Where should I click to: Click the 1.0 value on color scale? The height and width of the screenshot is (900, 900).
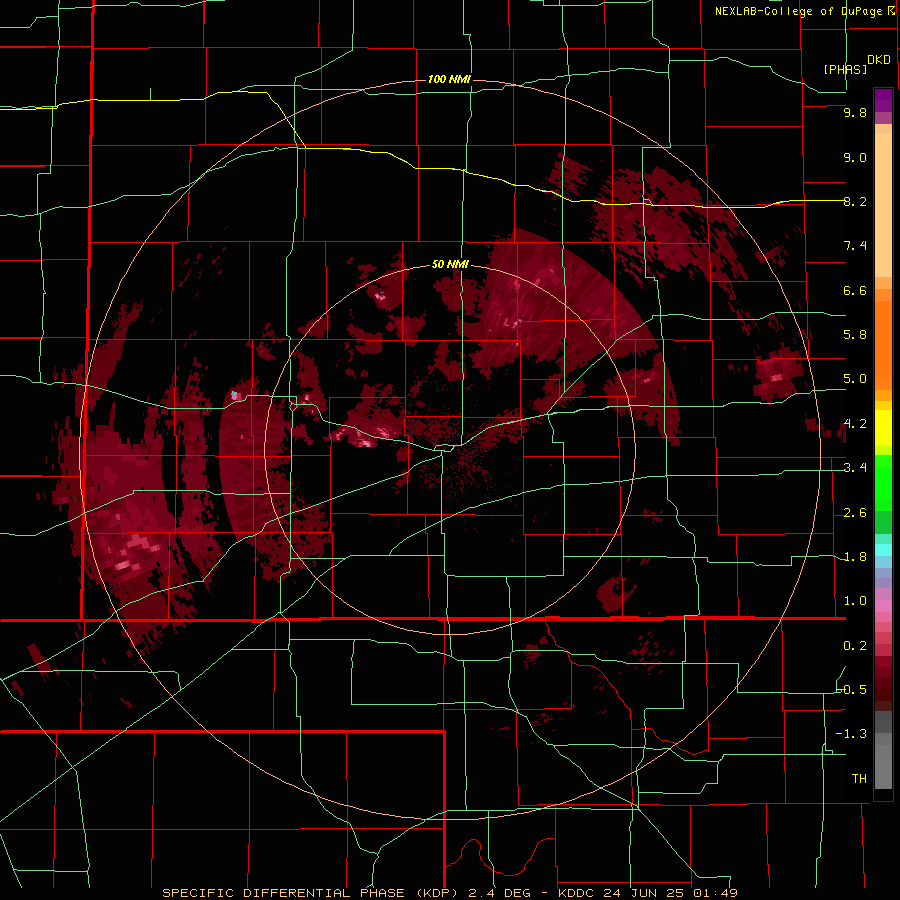[855, 601]
